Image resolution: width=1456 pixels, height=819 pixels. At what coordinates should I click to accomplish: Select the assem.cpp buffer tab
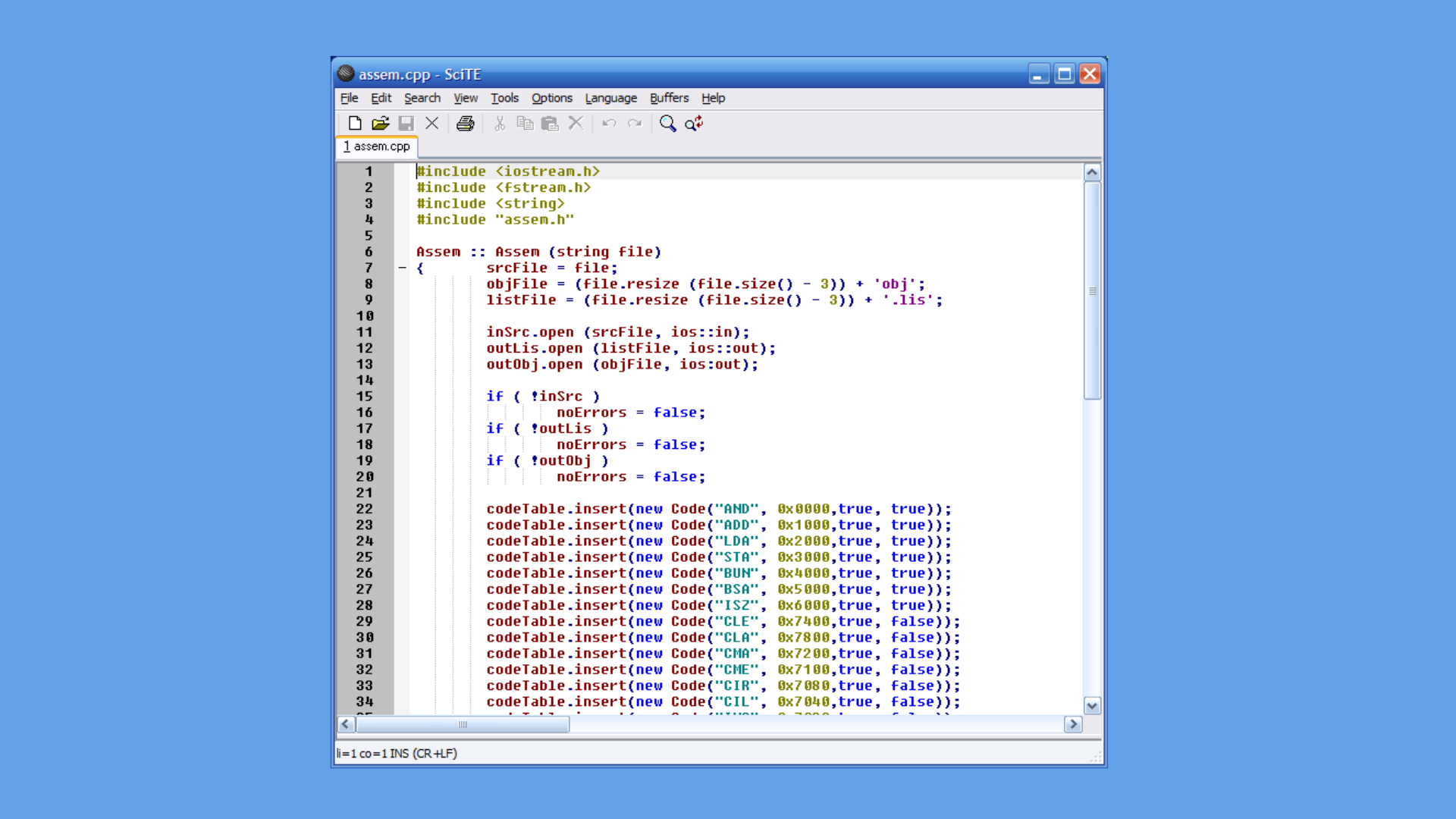pos(377,146)
